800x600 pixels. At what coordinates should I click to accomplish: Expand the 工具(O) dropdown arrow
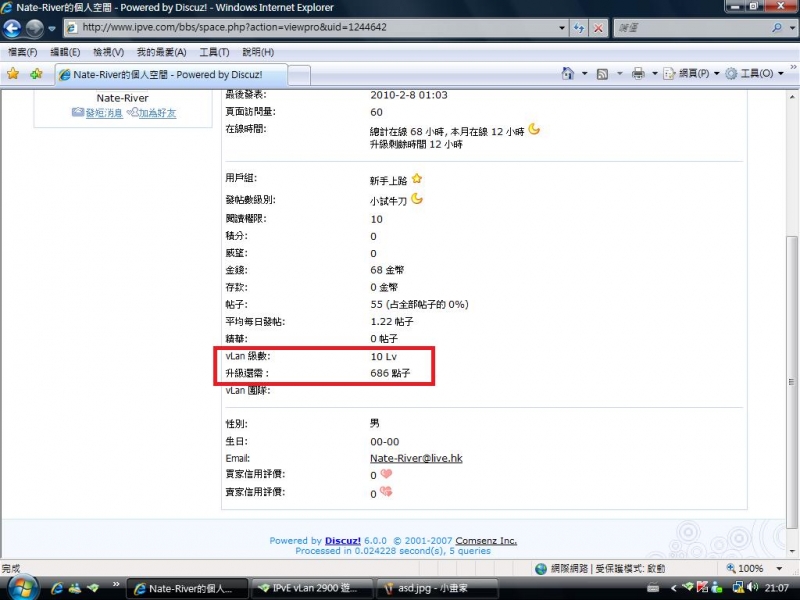781,74
